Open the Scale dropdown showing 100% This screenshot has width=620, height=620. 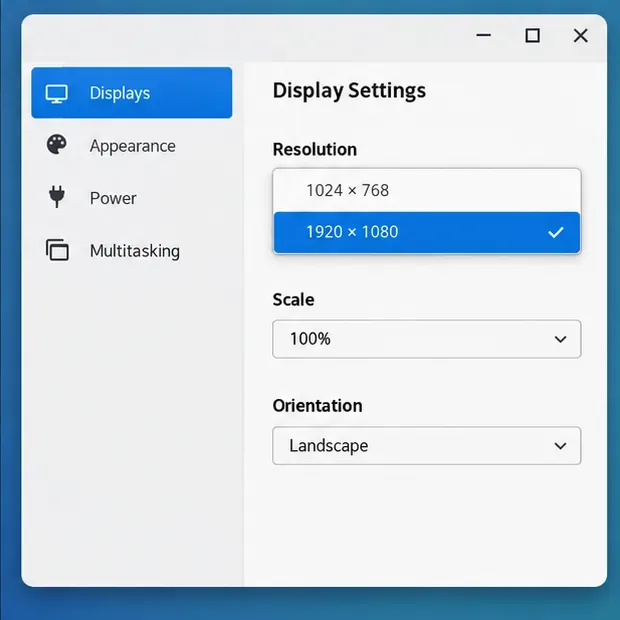click(x=427, y=339)
